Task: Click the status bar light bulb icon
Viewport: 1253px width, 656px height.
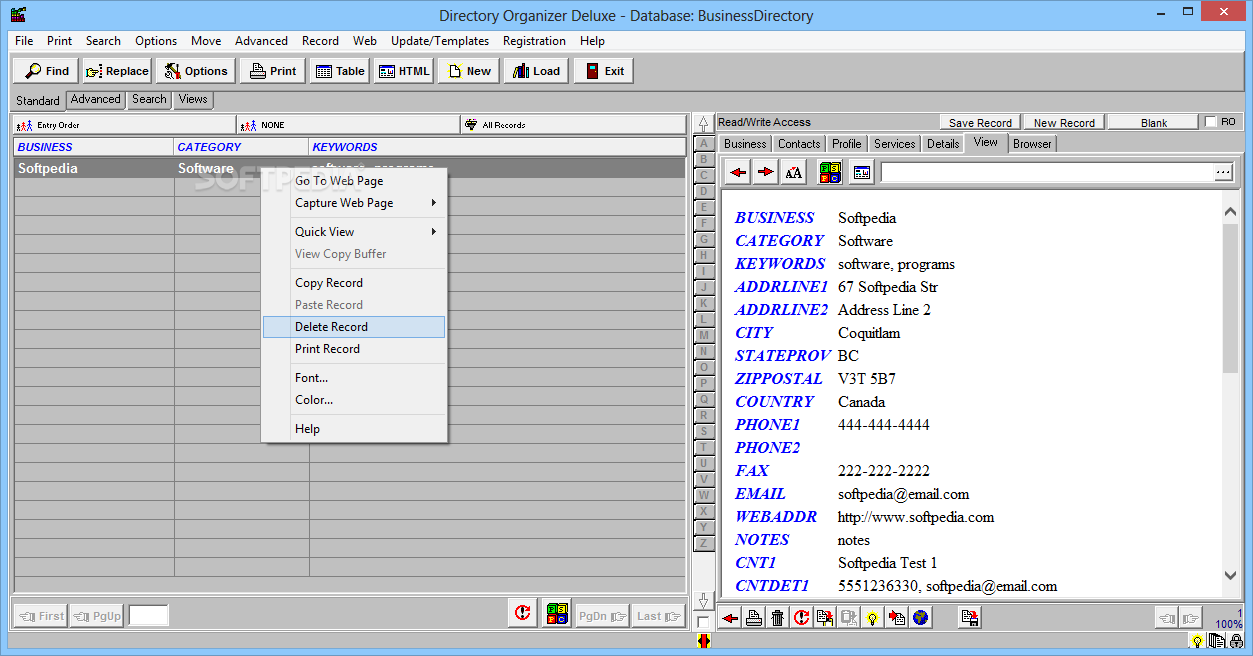Action: click(x=1196, y=641)
